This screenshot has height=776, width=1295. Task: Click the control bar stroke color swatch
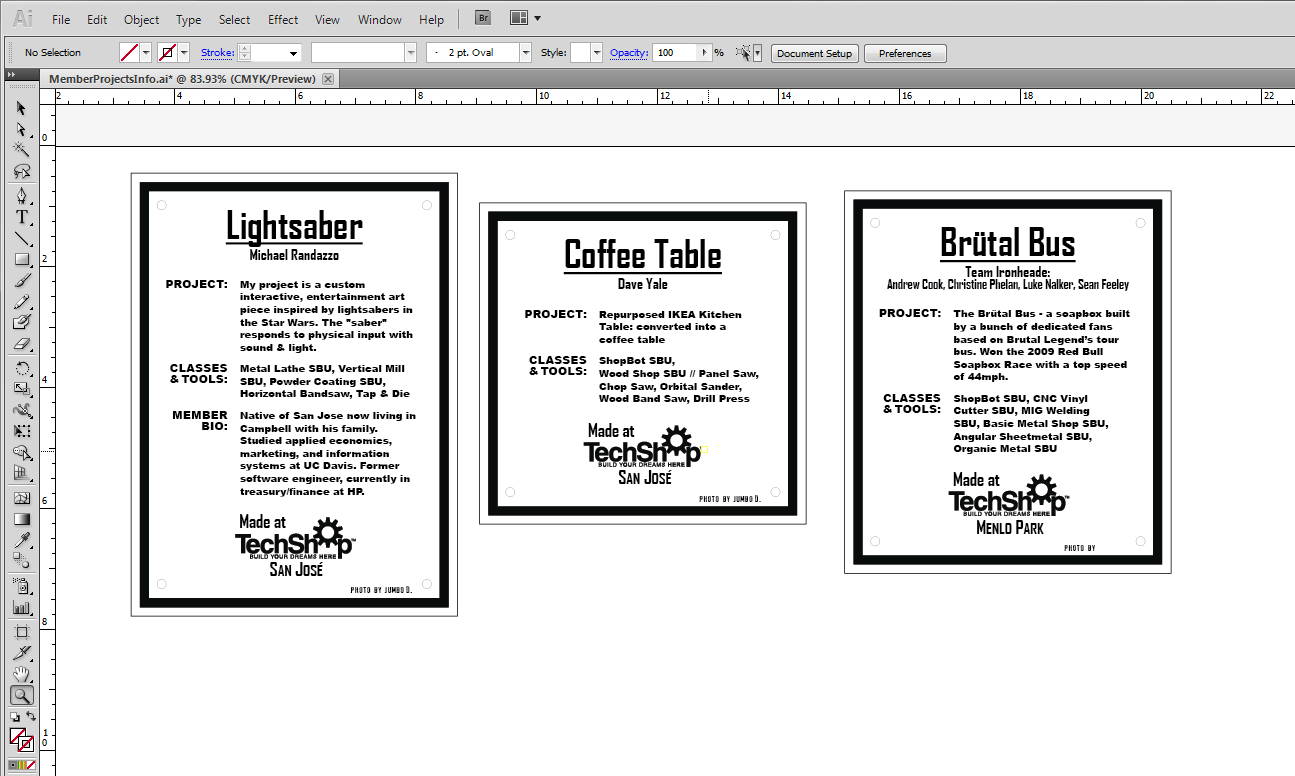click(167, 53)
